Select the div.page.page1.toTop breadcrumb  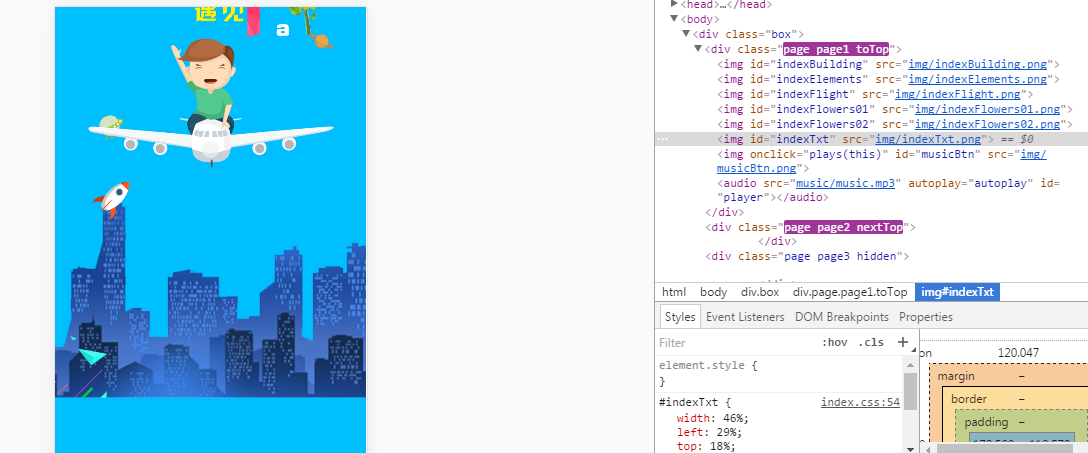[x=850, y=292]
